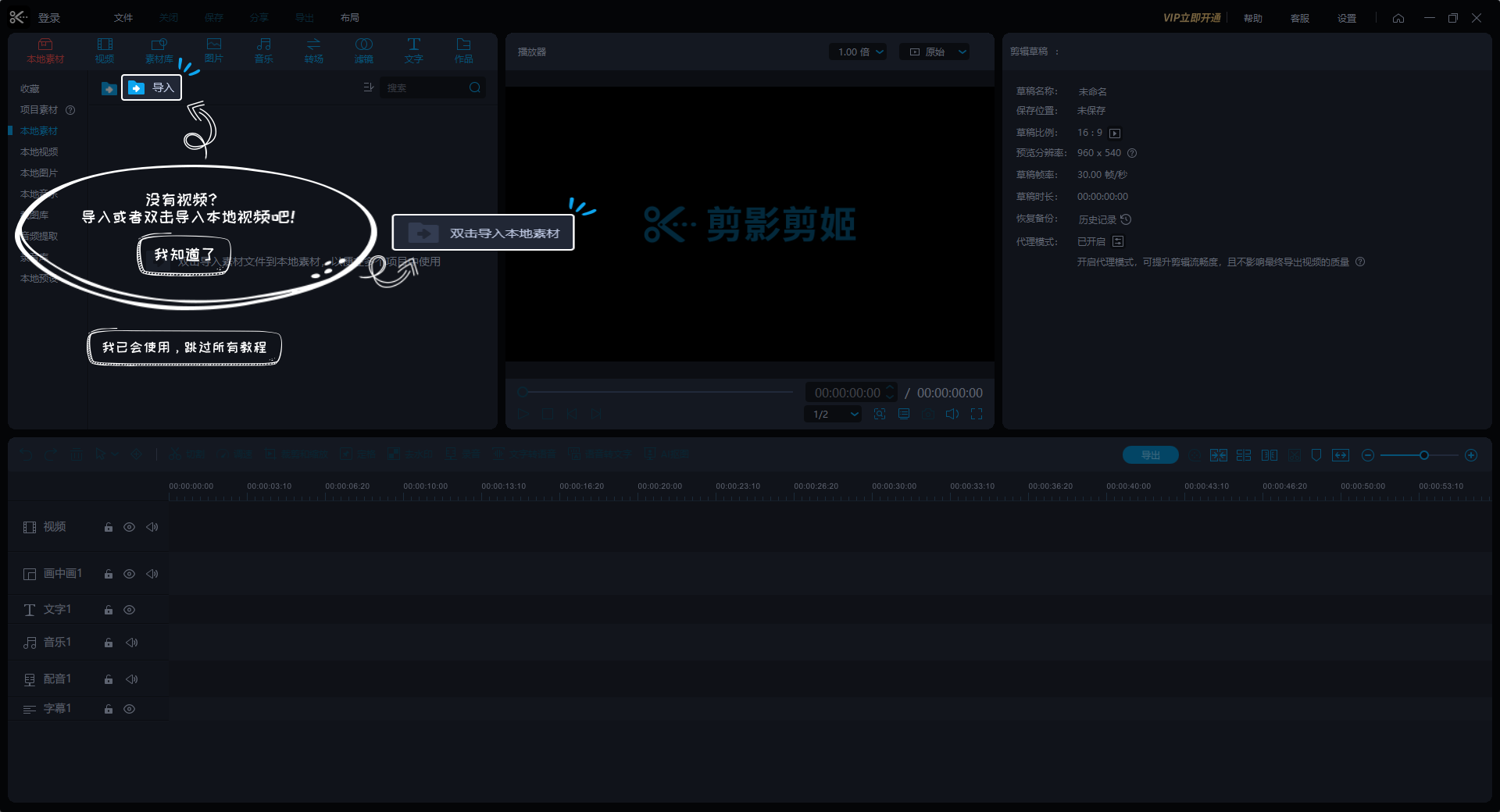Open the 文件 menu
The image size is (1500, 812).
click(x=123, y=18)
